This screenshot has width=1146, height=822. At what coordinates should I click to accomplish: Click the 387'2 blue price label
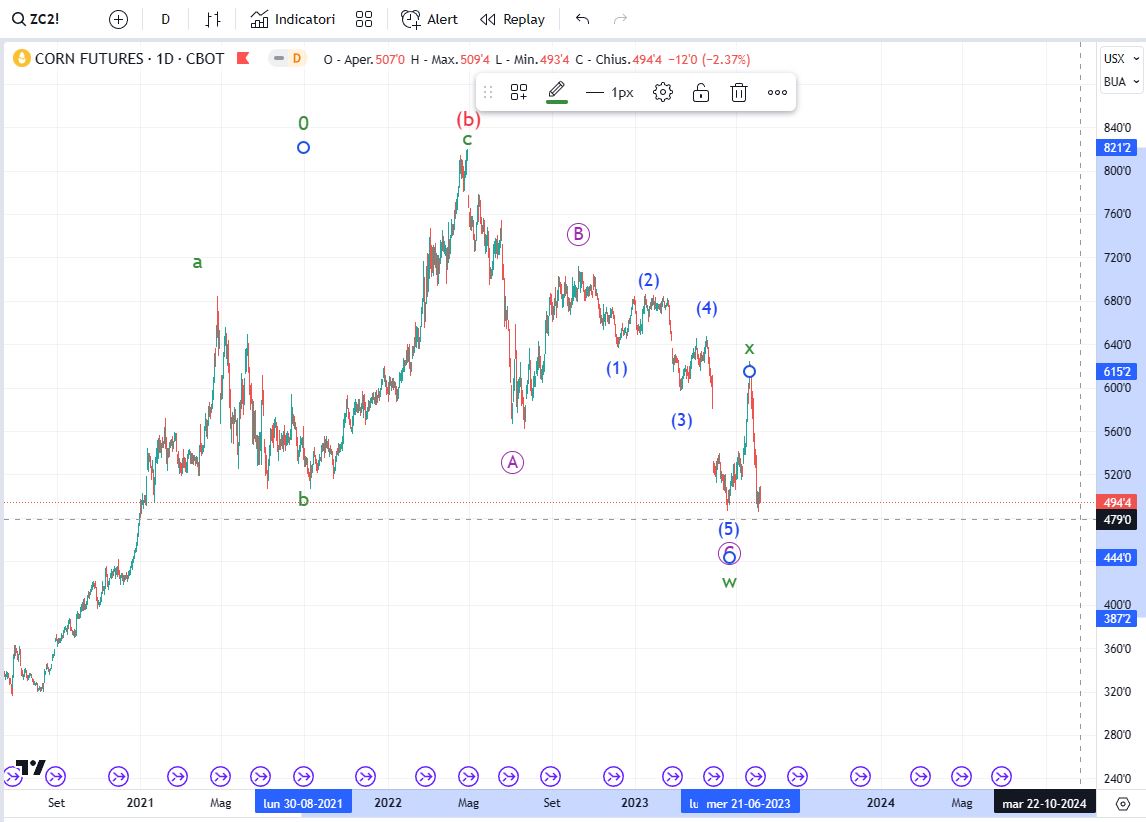[x=1117, y=619]
